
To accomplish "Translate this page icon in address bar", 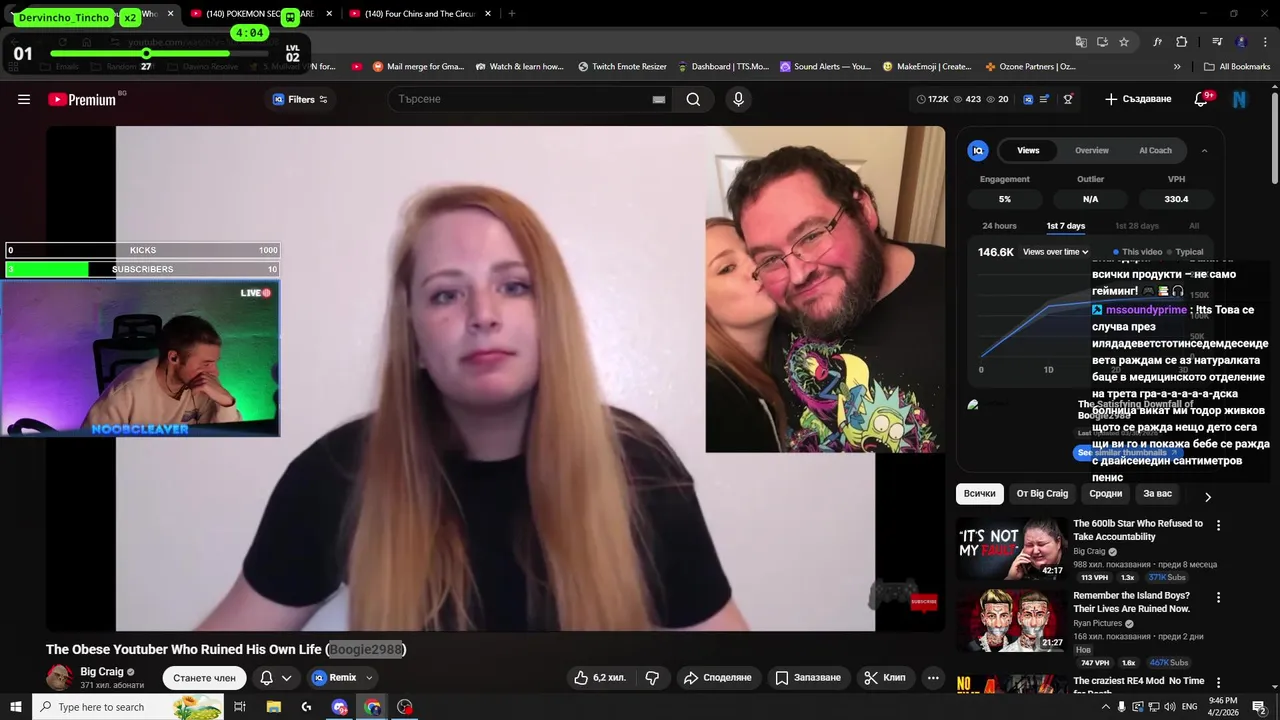I will (x=1081, y=42).
